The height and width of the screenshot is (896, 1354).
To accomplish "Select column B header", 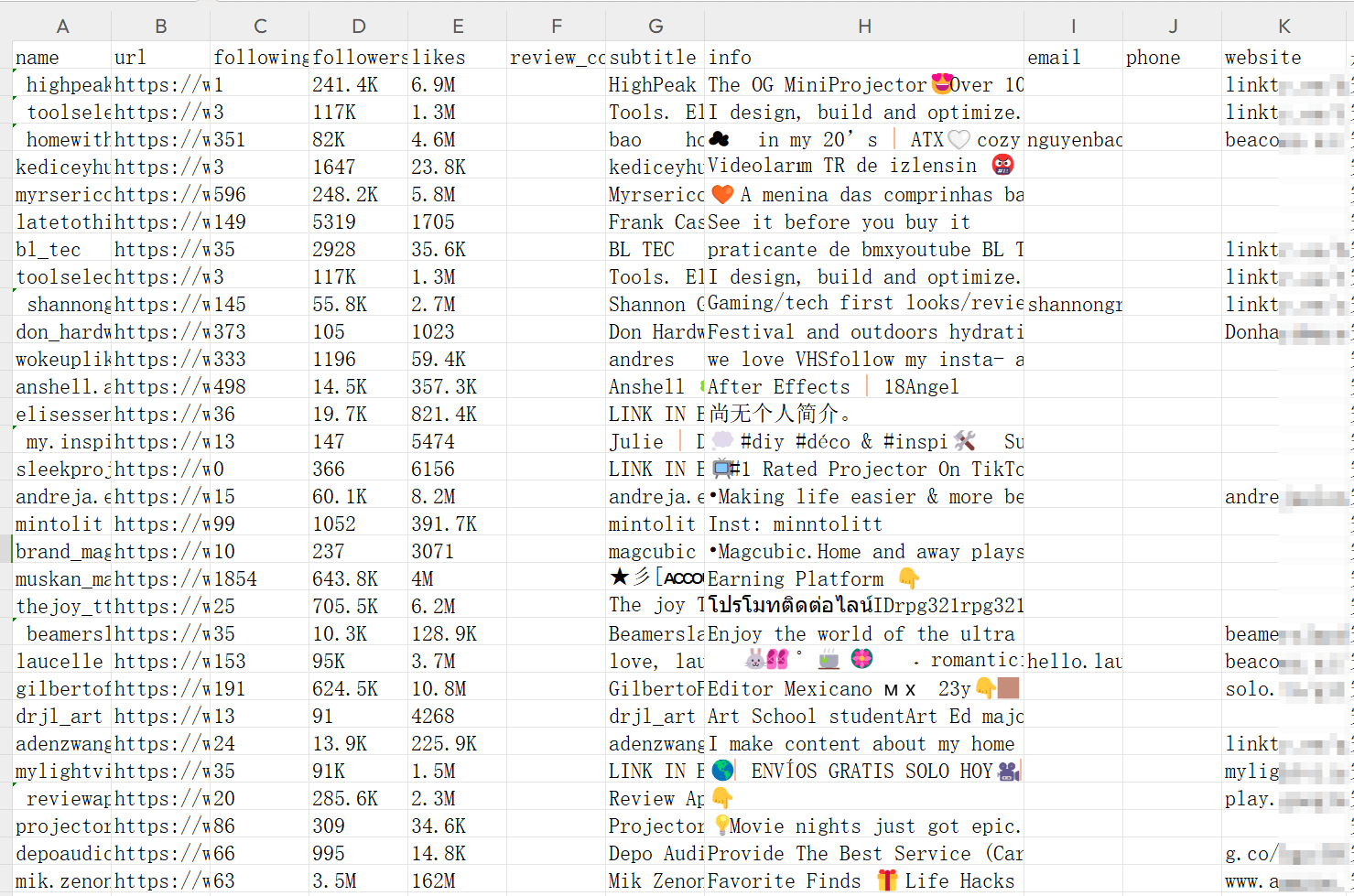I will (x=161, y=27).
